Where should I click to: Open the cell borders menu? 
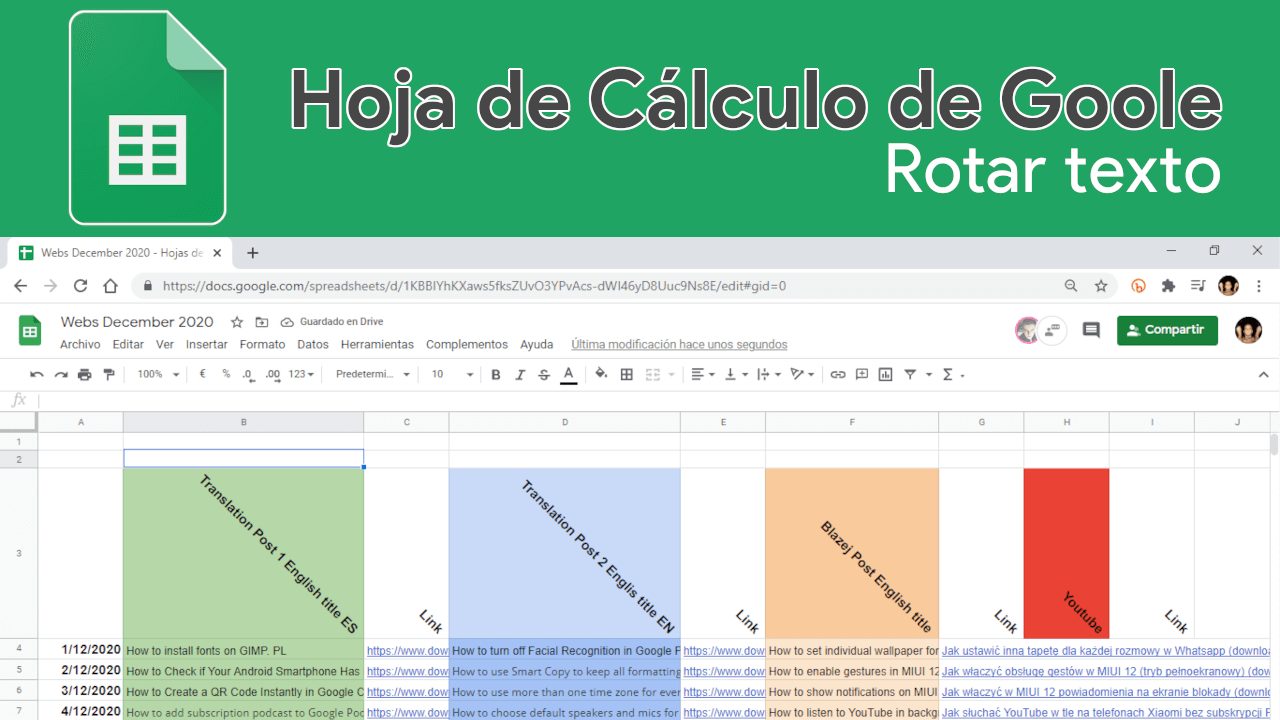(x=627, y=374)
